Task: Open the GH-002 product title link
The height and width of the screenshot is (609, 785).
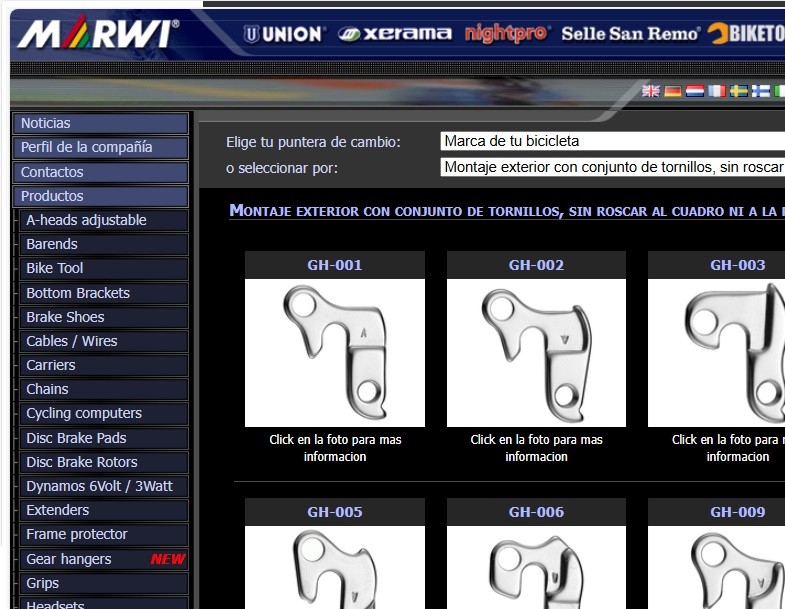Action: click(536, 265)
